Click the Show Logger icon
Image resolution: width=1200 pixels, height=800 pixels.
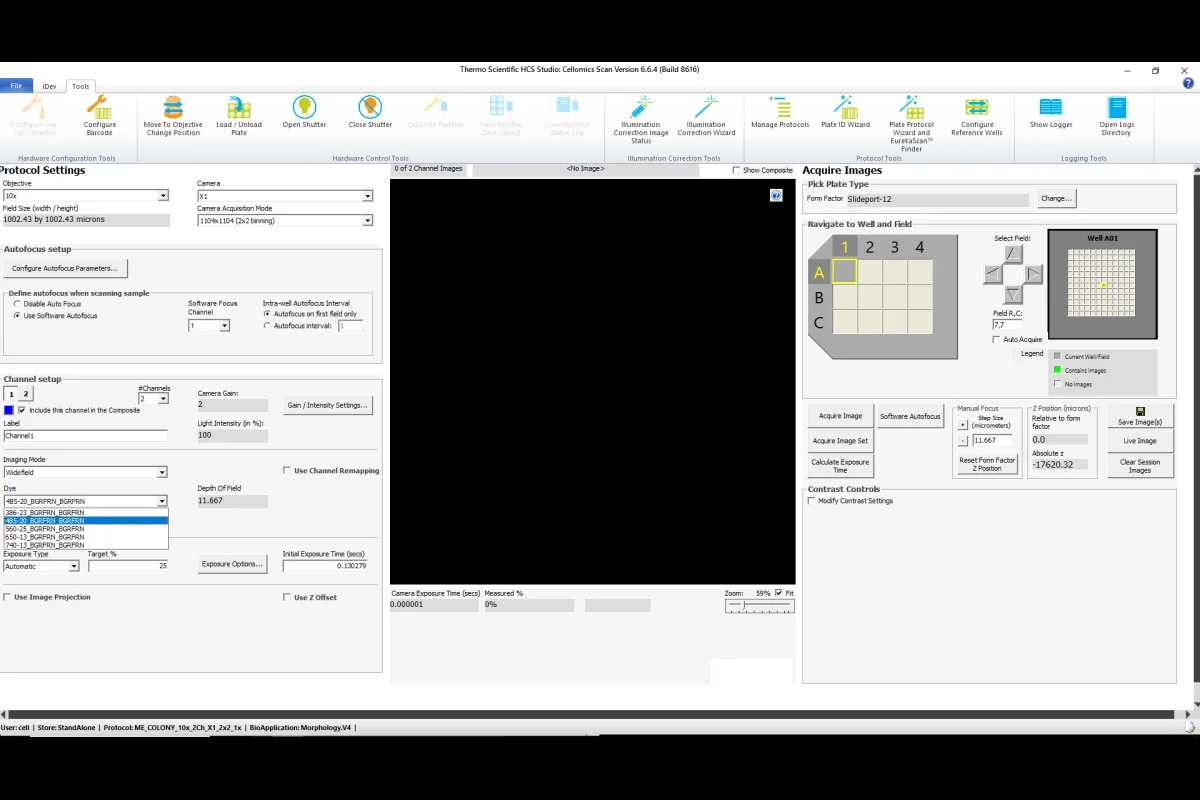click(x=1050, y=108)
